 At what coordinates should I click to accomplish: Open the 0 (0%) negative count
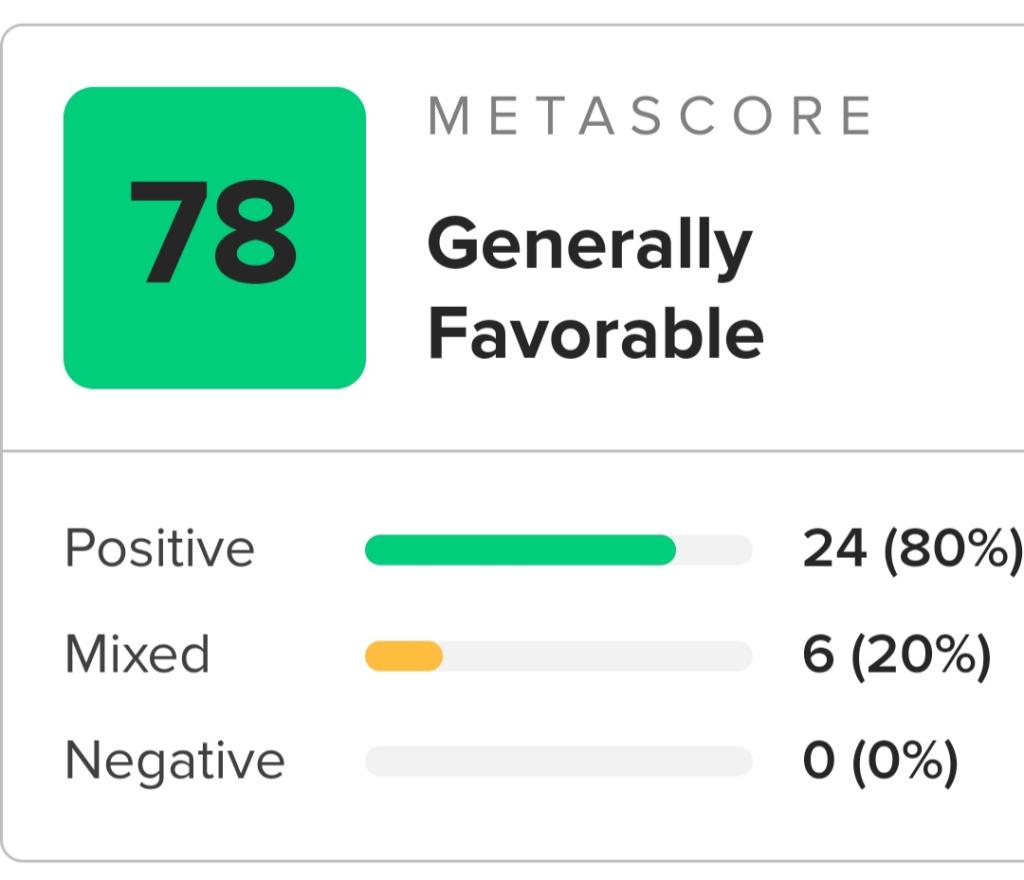(880, 761)
